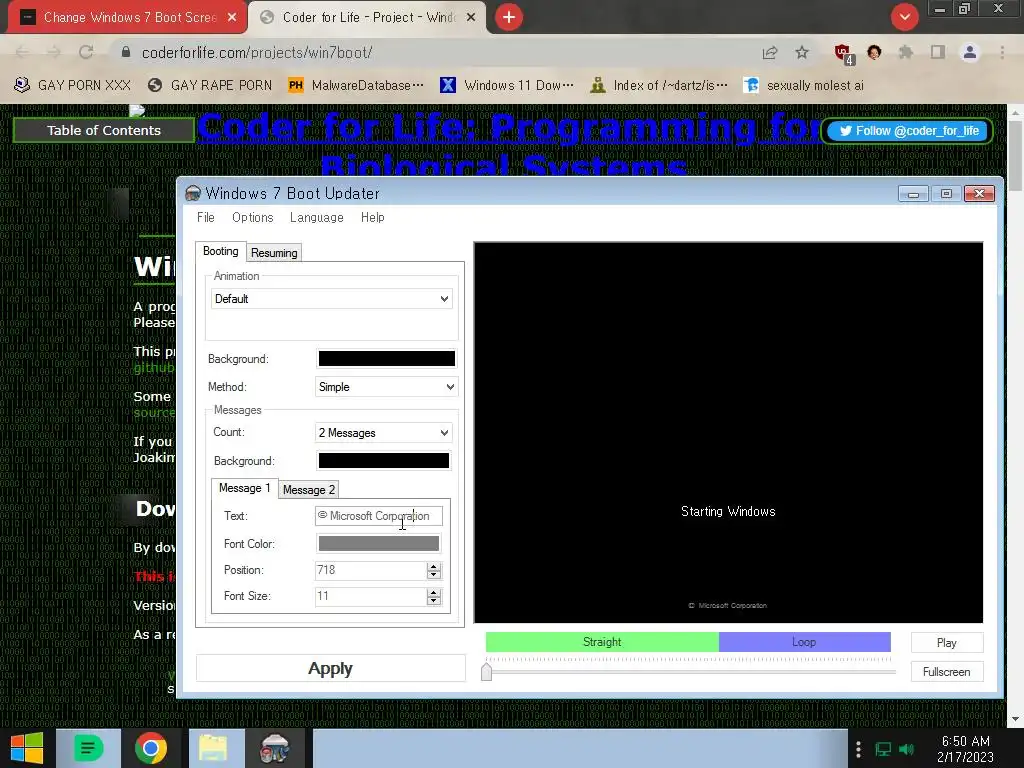Click the message Text input field

point(379,516)
